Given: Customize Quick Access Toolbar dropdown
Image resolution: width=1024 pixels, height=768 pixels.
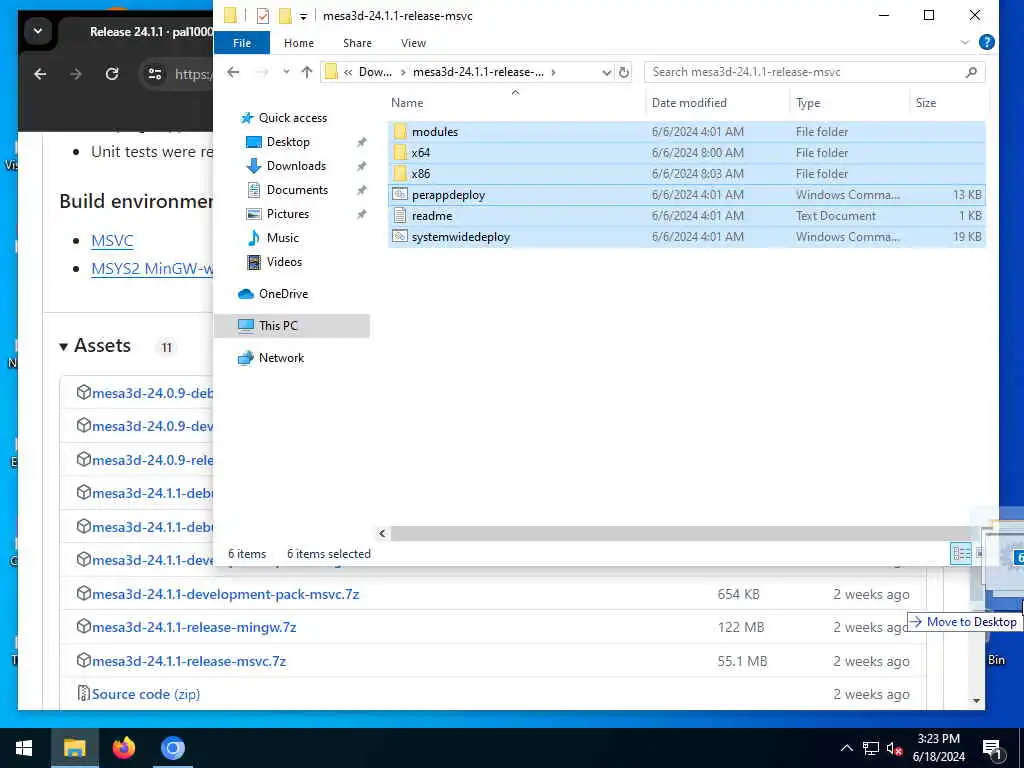Looking at the screenshot, I should 303,16.
